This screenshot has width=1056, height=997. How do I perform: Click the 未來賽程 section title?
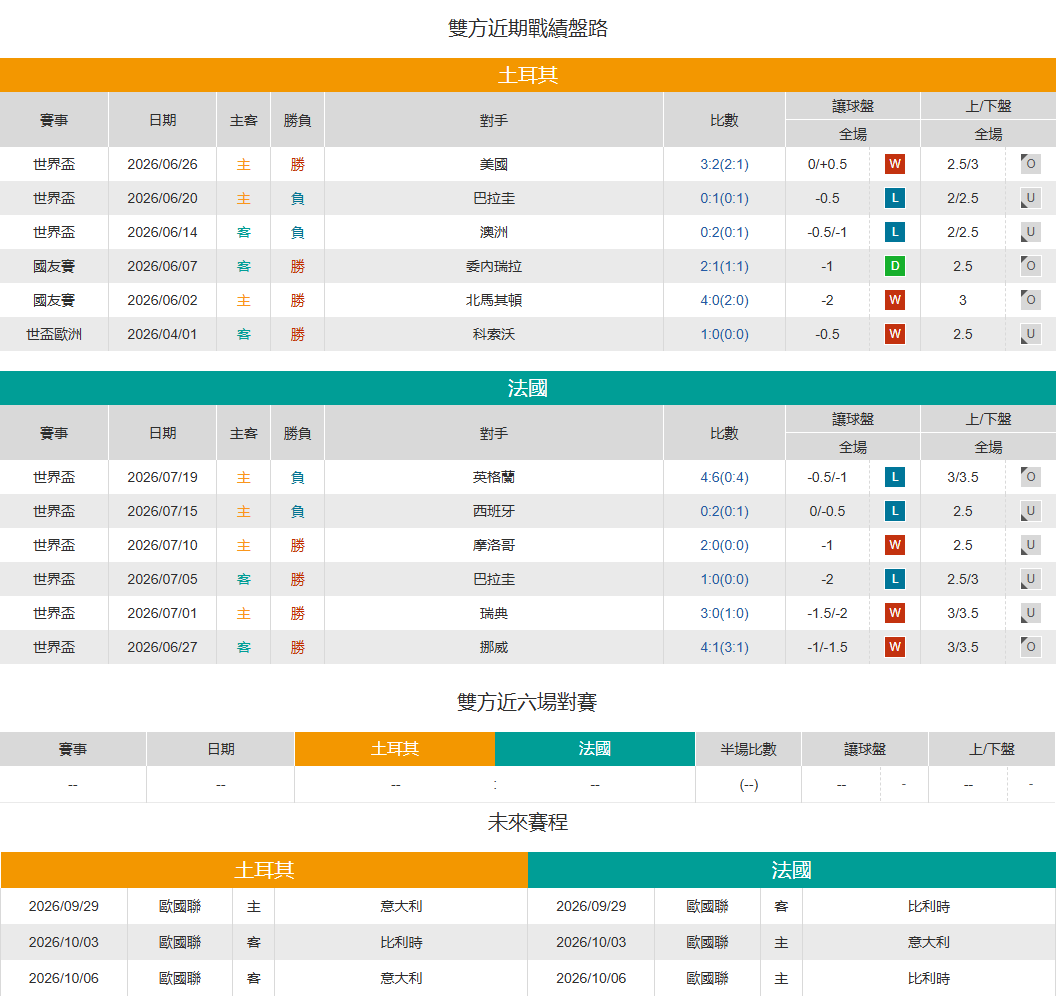click(527, 823)
